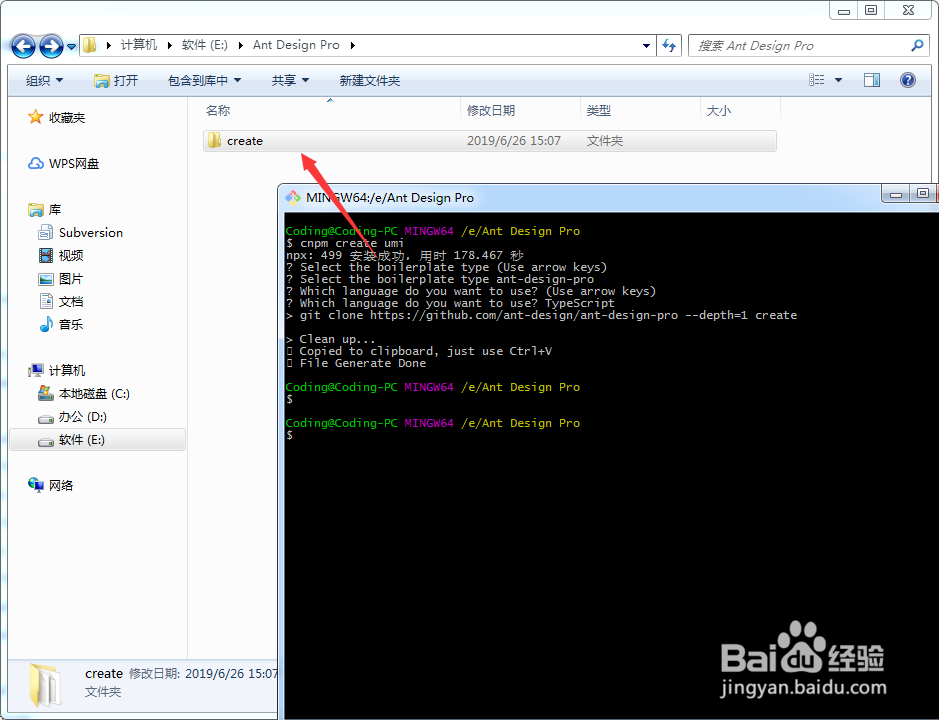Open the more view options dropdown arrow
This screenshot has width=939, height=720.
pyautogui.click(x=838, y=80)
